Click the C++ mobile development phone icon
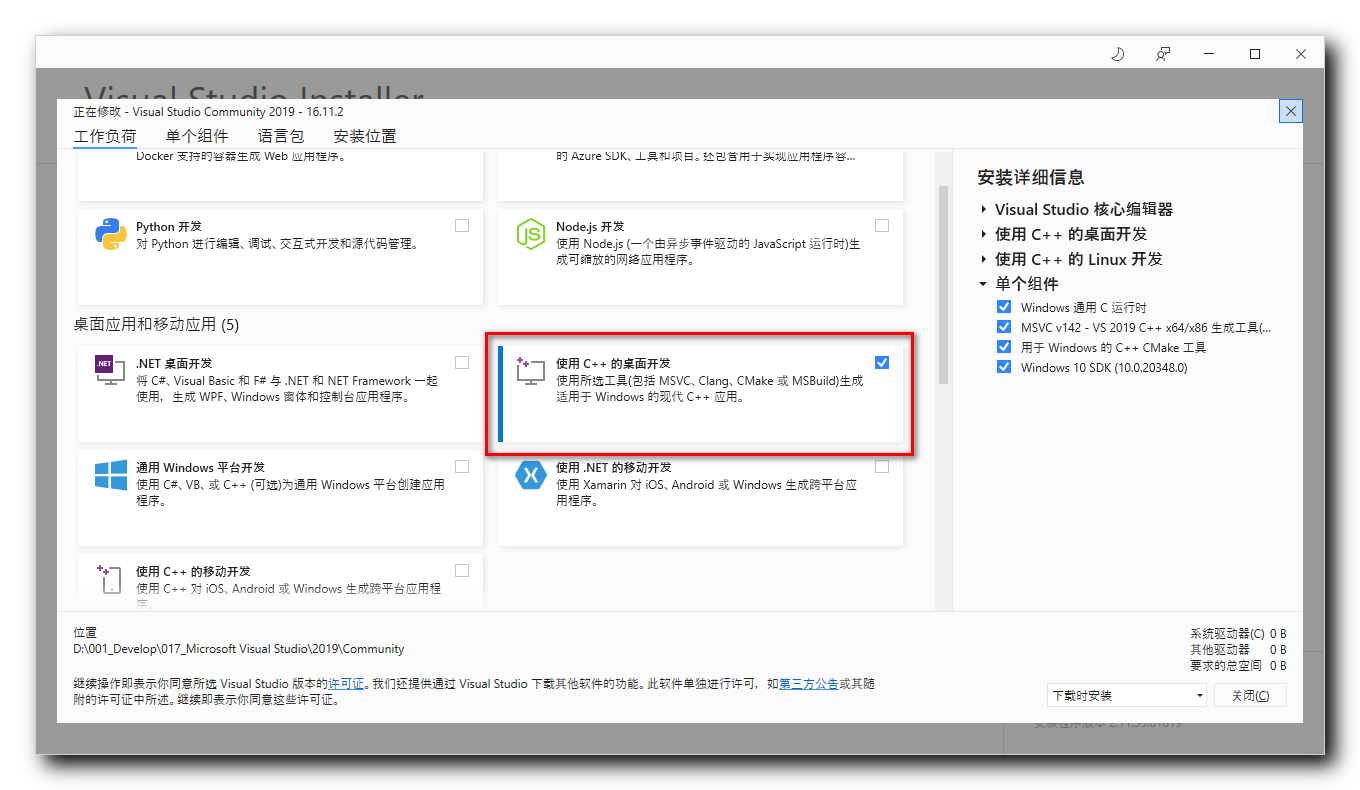The image size is (1360, 790). click(x=108, y=580)
